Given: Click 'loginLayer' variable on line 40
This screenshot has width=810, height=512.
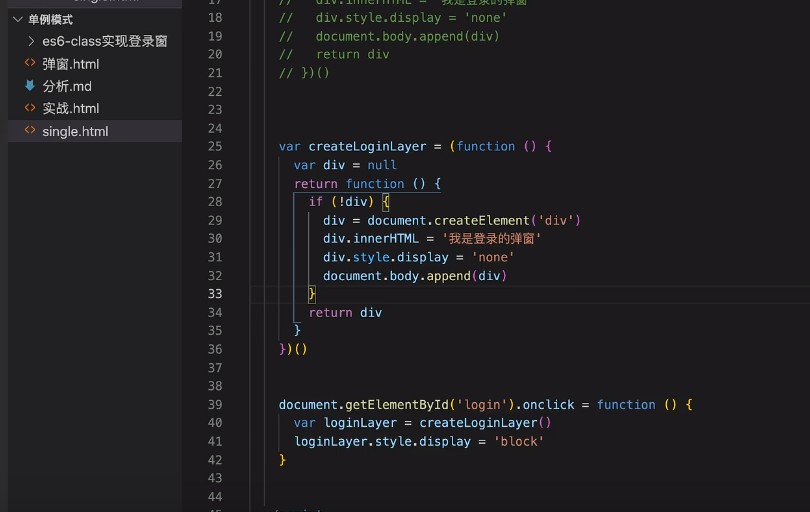Looking at the screenshot, I should pyautogui.click(x=360, y=423).
